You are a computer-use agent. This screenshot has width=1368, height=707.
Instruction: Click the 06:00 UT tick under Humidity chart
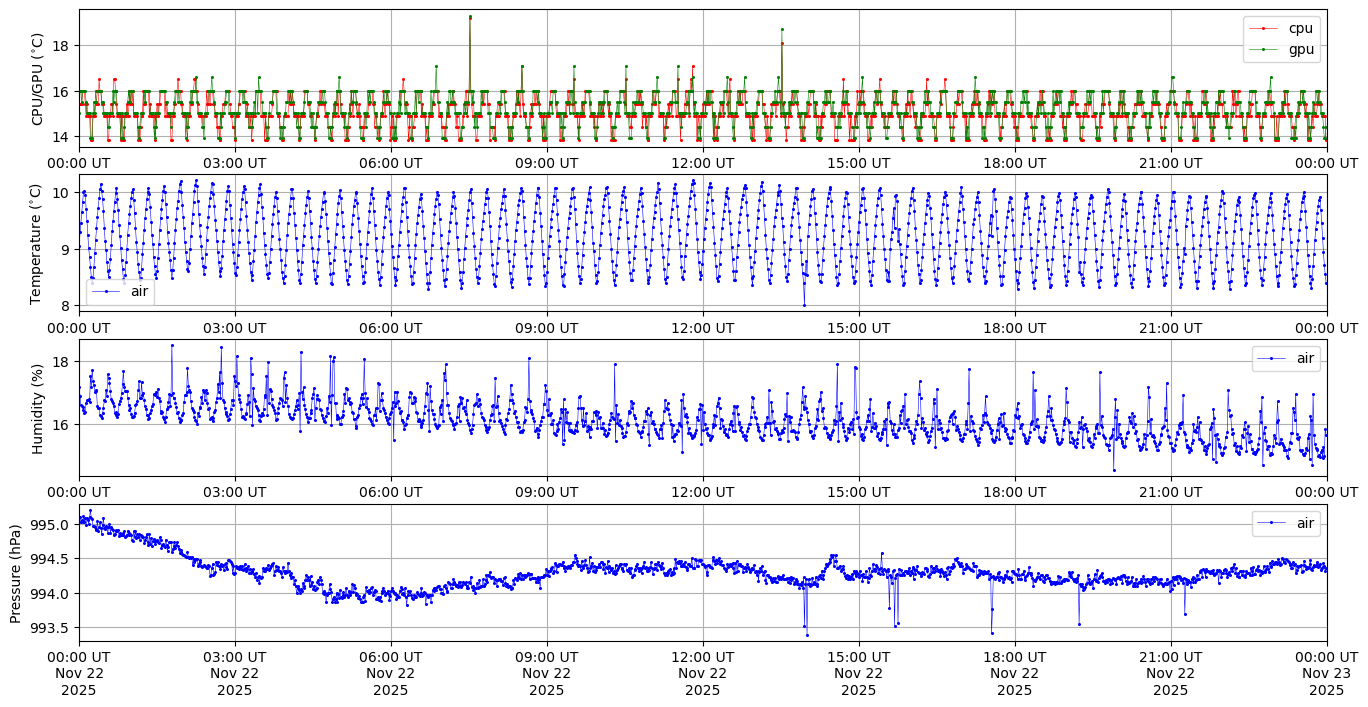tap(391, 492)
